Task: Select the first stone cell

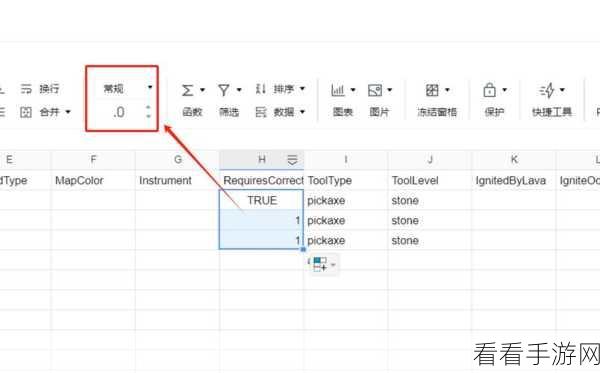Action: click(x=430, y=200)
